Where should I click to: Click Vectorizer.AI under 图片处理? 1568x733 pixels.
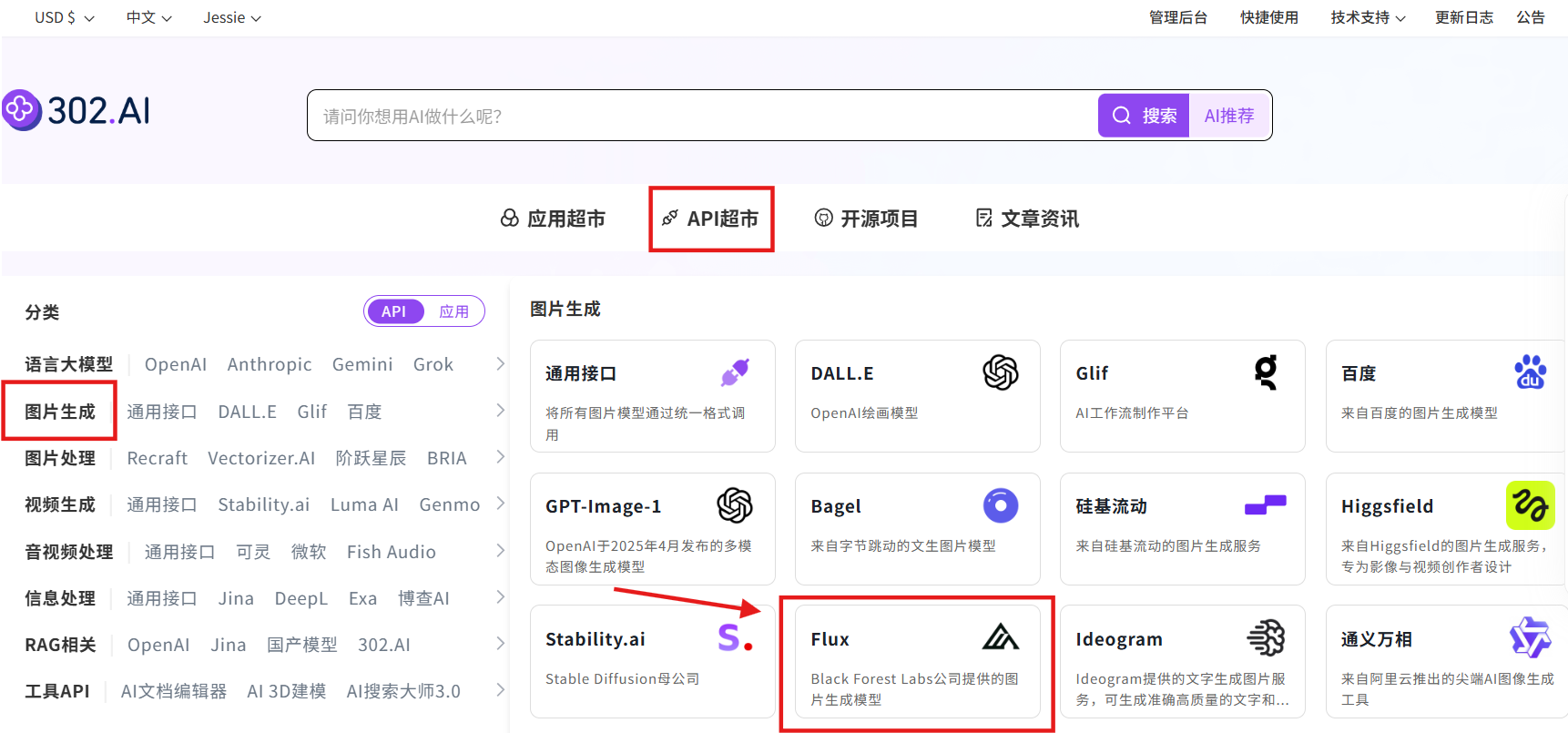click(261, 458)
